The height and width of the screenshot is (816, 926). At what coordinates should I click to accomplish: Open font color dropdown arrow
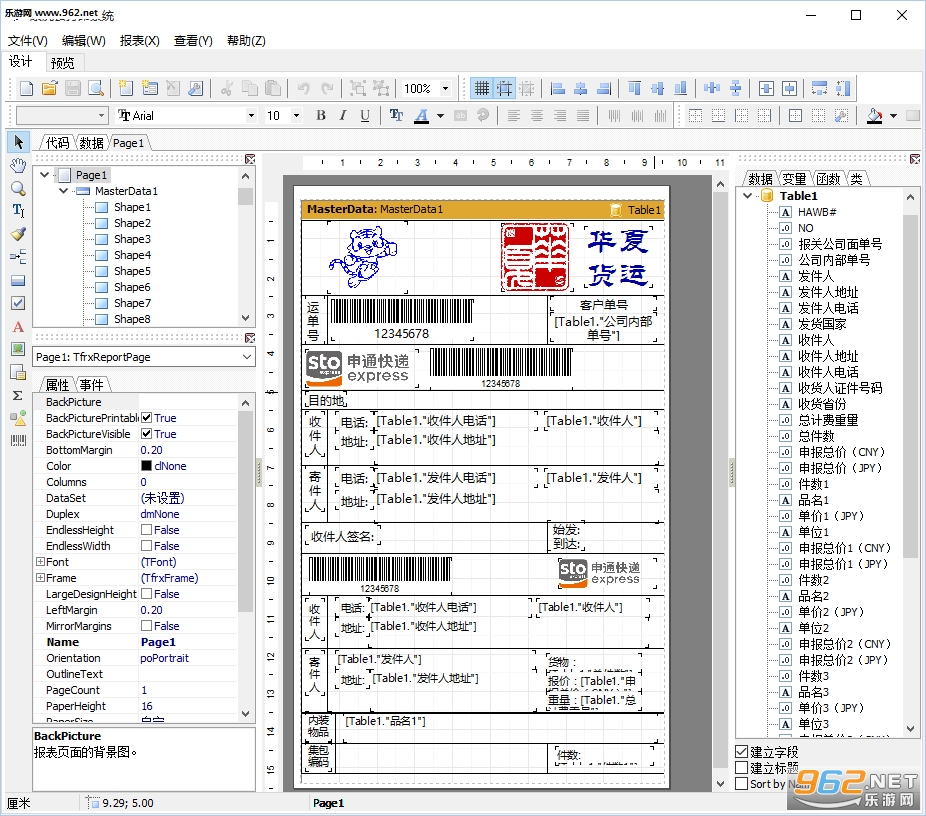click(441, 116)
